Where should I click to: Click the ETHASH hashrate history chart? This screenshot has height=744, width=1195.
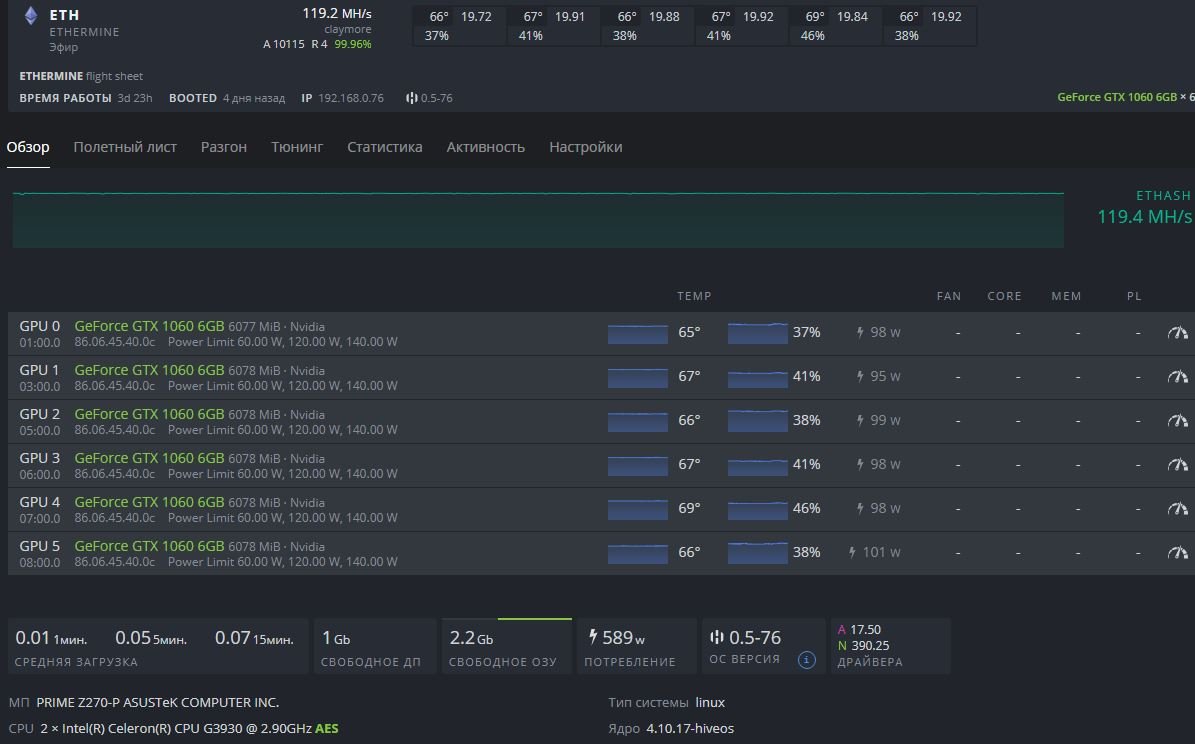pos(538,220)
